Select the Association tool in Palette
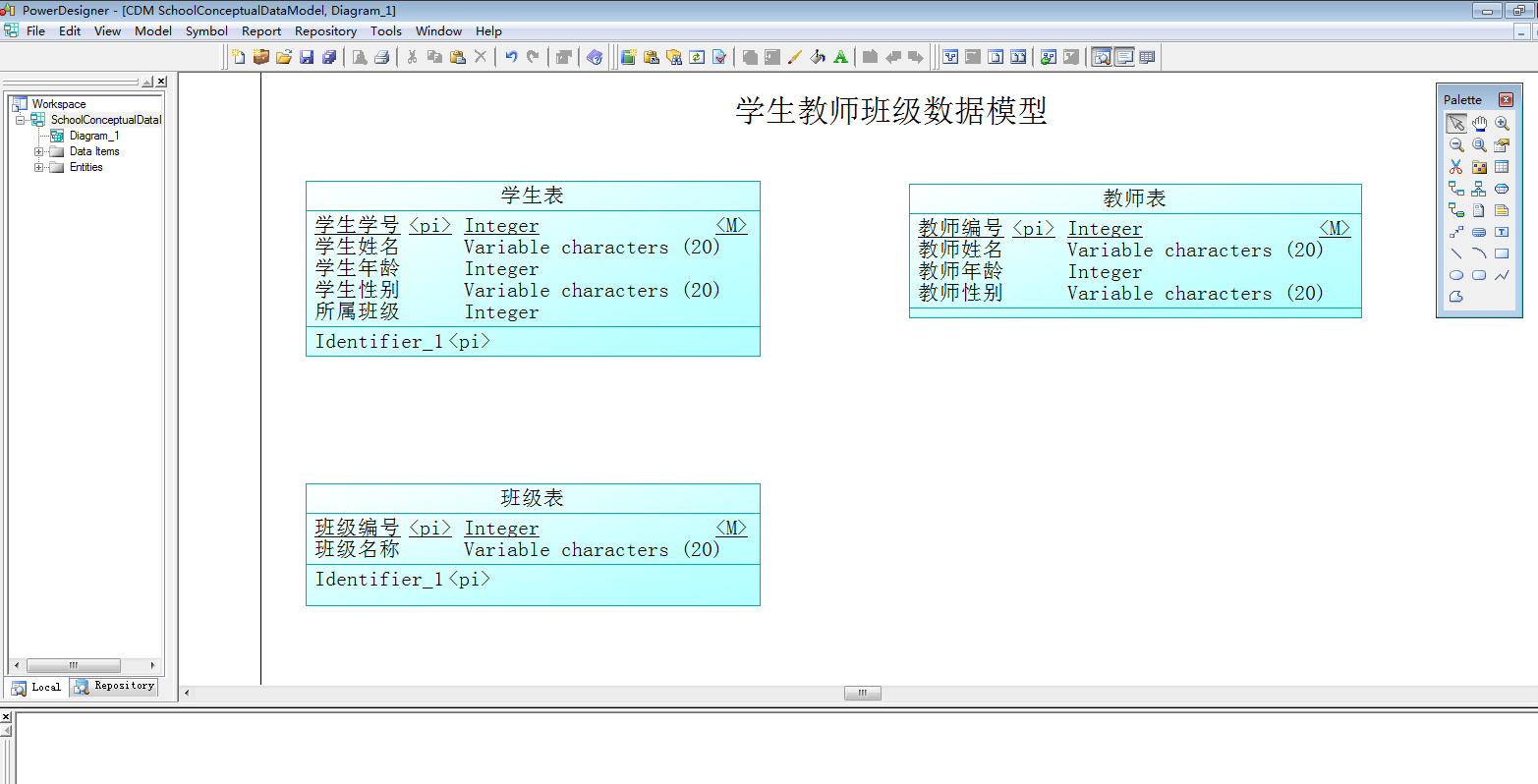The width and height of the screenshot is (1538, 784). 1502,189
